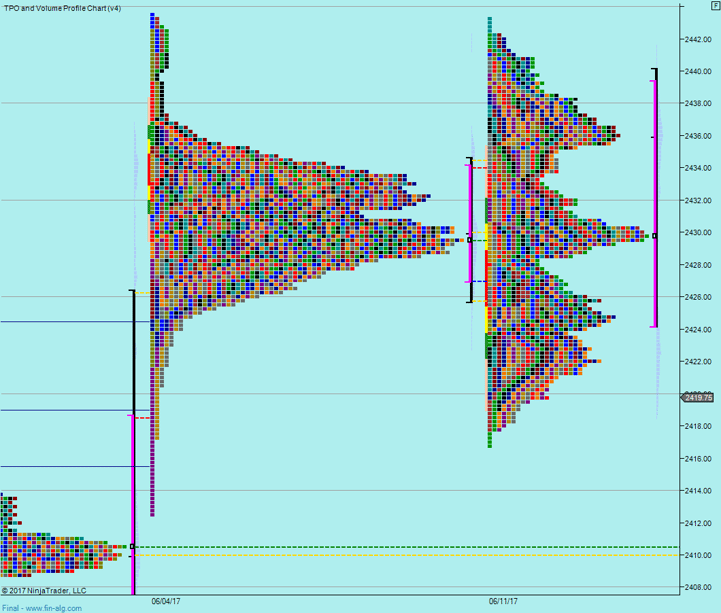721x613 pixels.
Task: Click the POC square marker at 2410.50
Action: pyautogui.click(x=132, y=547)
